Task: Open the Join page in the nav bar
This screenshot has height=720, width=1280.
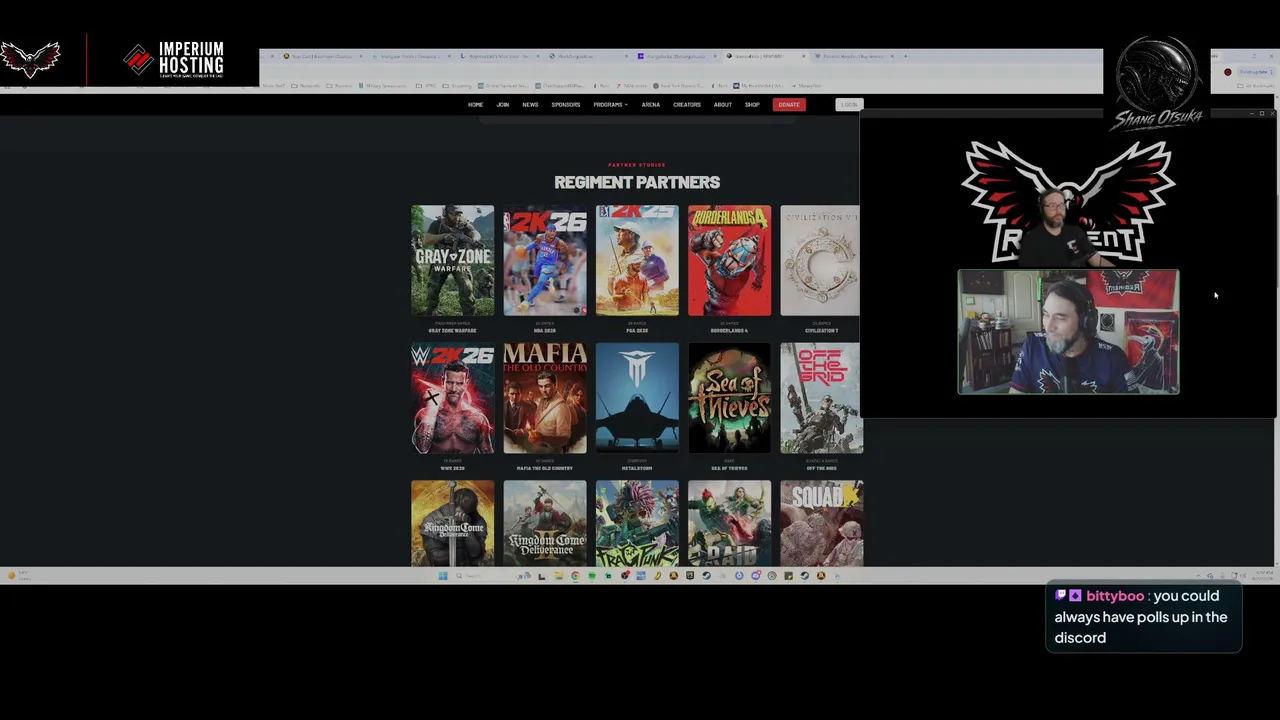Action: 503,105
